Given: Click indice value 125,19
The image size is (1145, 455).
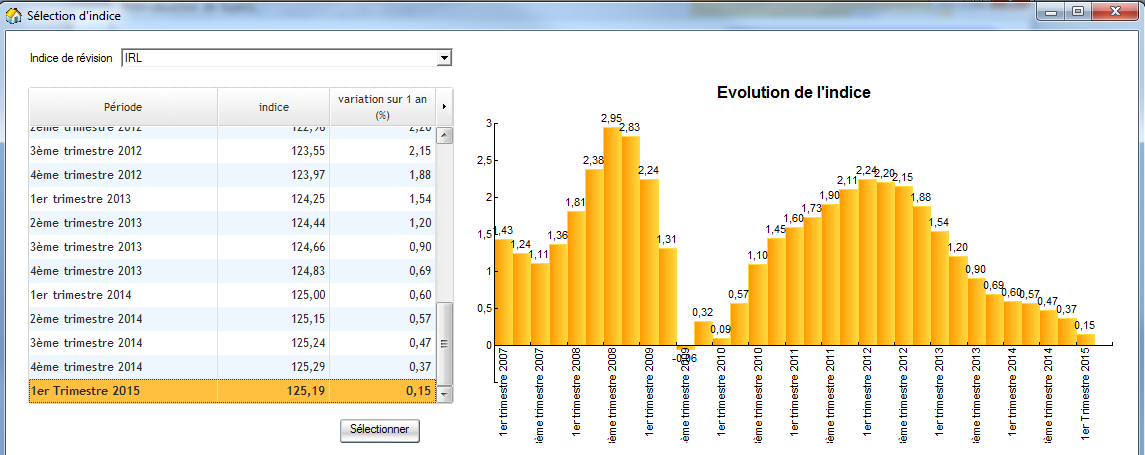Looking at the screenshot, I should [x=308, y=391].
